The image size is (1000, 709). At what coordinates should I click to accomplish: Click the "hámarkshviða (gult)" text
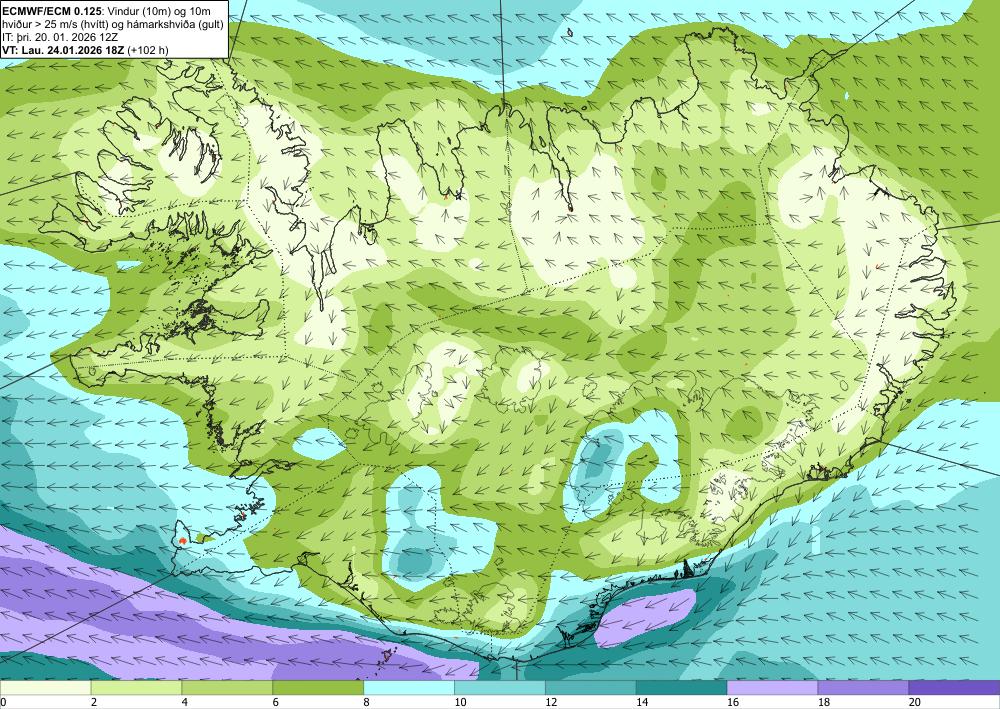click(175, 25)
